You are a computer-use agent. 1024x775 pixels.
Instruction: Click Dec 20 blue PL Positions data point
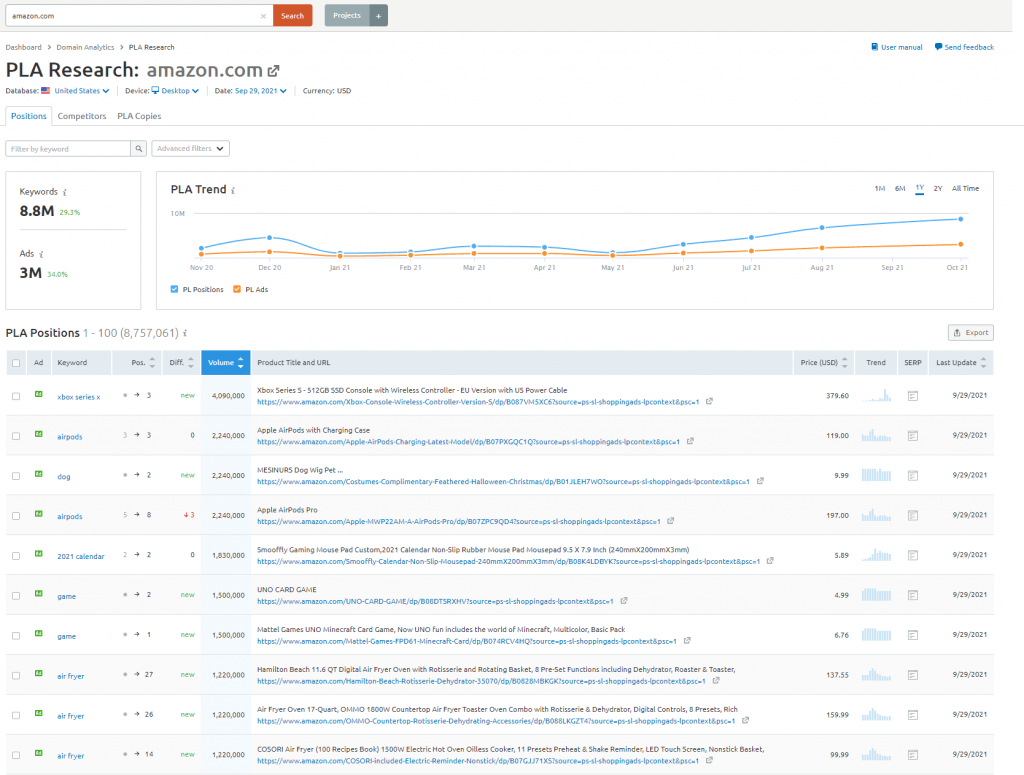(269, 238)
